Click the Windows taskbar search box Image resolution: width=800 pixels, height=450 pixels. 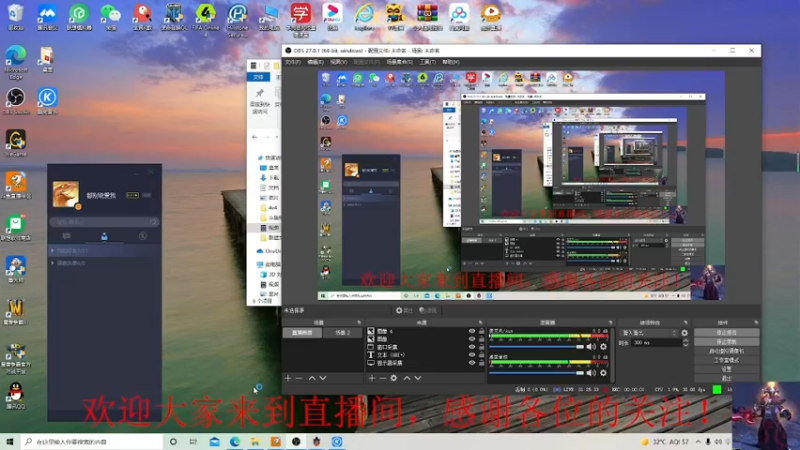(x=92, y=442)
